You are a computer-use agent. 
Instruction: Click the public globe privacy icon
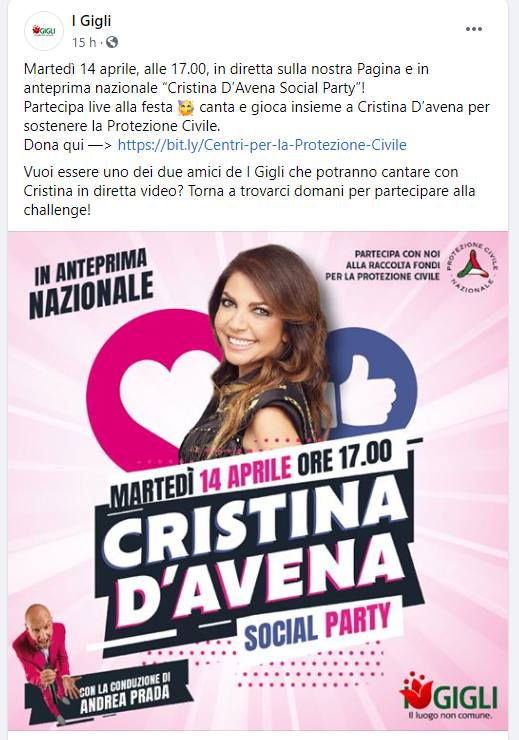coord(112,42)
